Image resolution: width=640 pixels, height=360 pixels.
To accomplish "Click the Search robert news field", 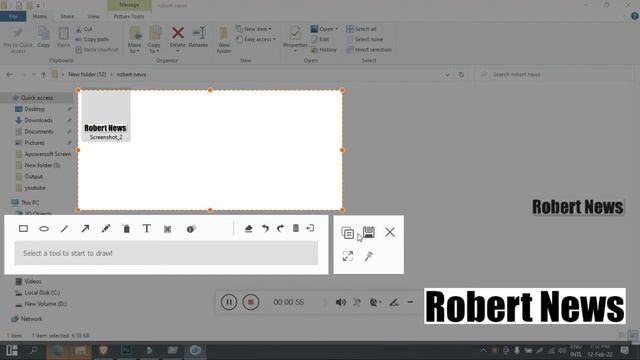I will 555,75.
